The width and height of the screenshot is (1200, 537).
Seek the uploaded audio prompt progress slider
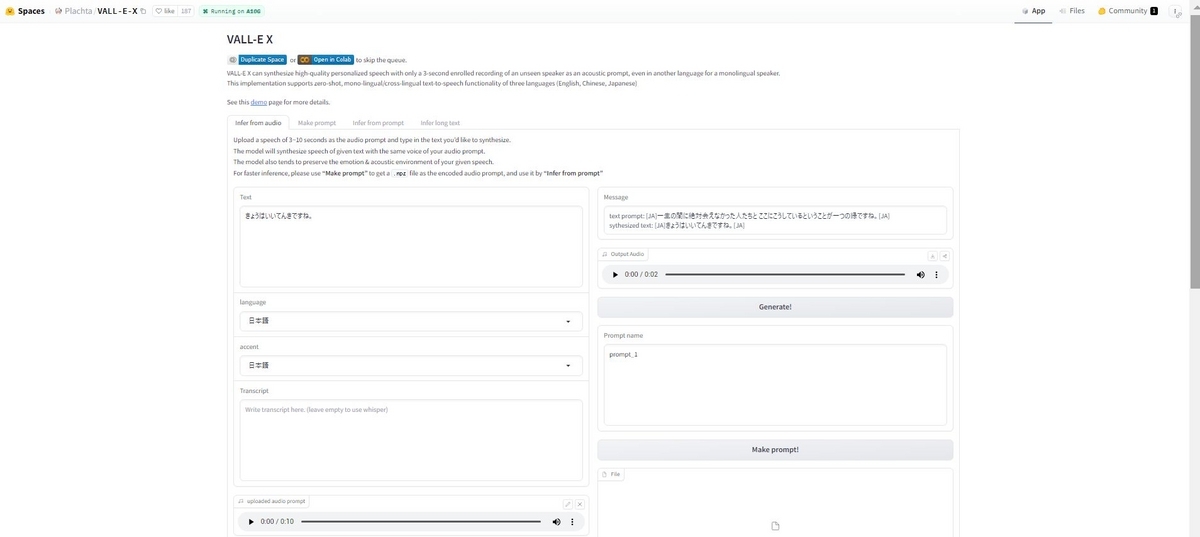pos(421,521)
